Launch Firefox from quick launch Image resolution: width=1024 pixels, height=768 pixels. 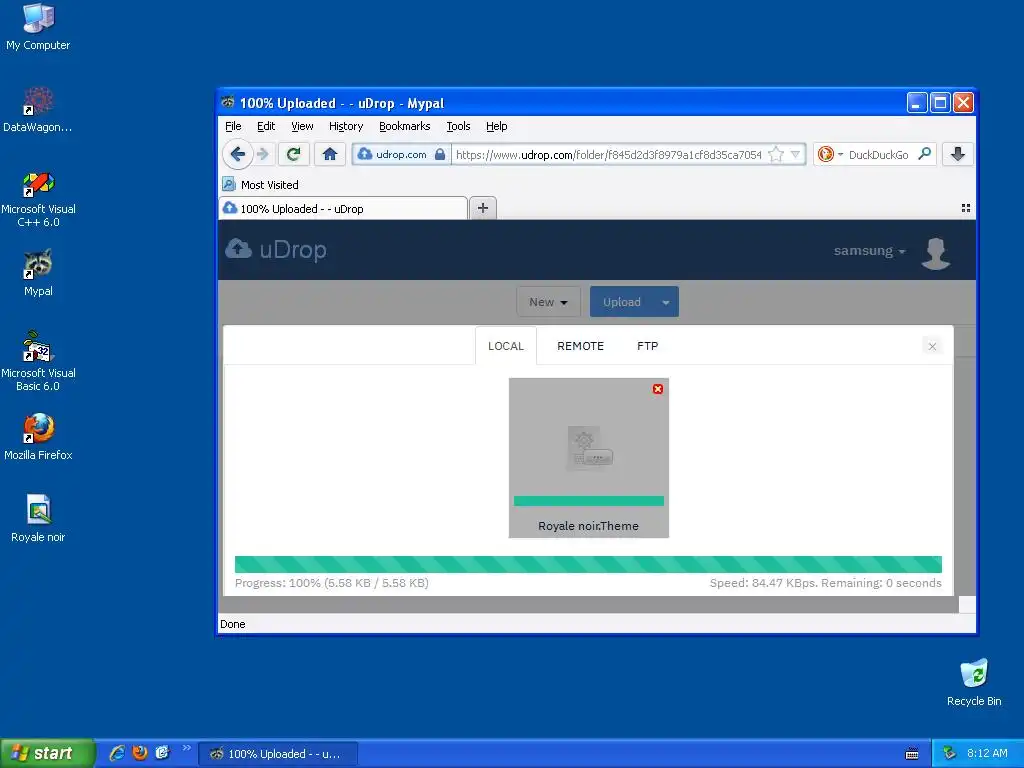click(x=140, y=753)
